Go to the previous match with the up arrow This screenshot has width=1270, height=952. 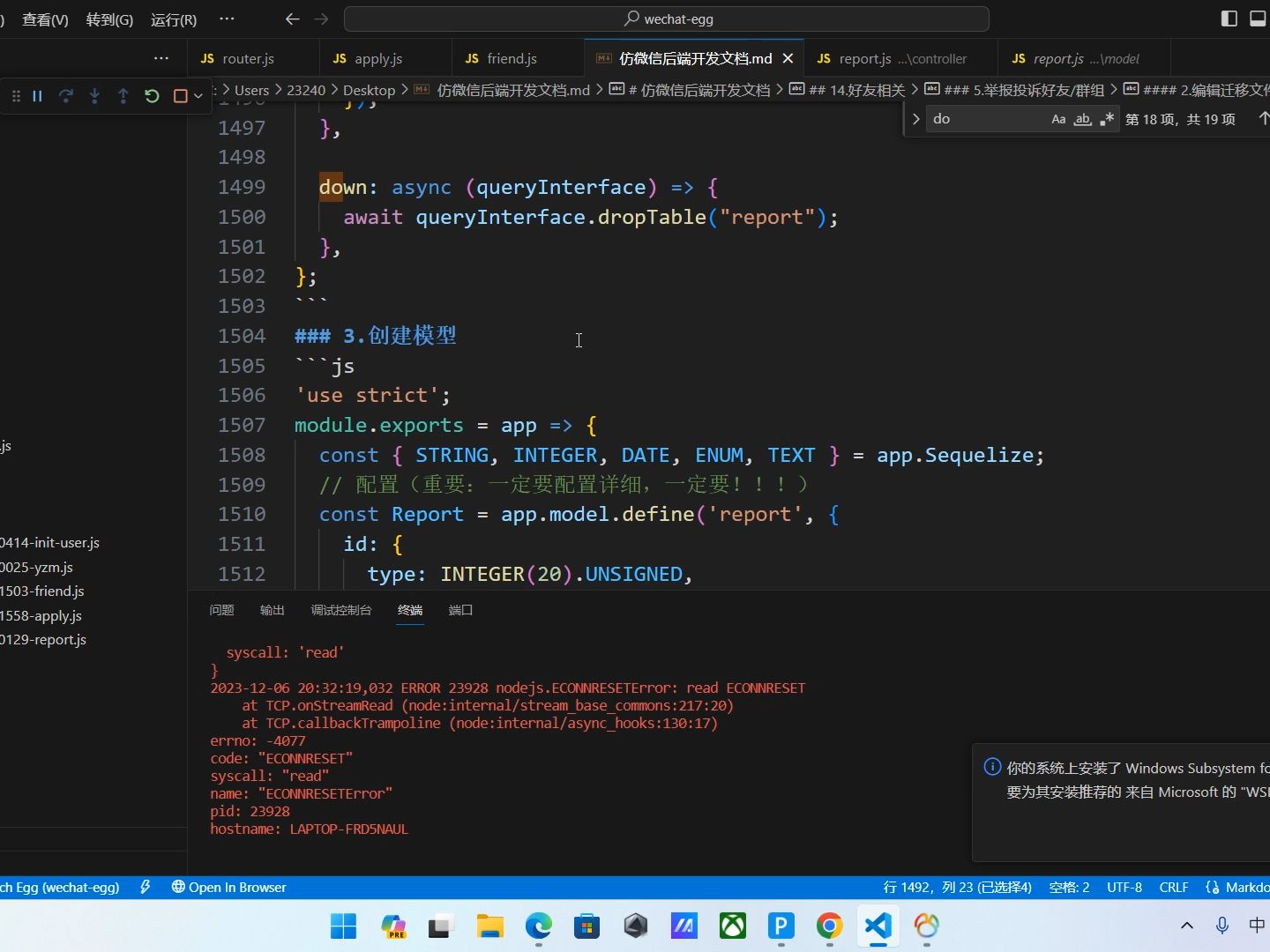[1263, 119]
